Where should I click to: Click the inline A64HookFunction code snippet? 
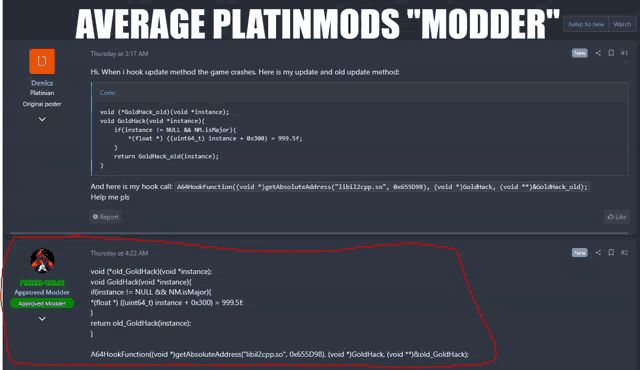tap(382, 187)
